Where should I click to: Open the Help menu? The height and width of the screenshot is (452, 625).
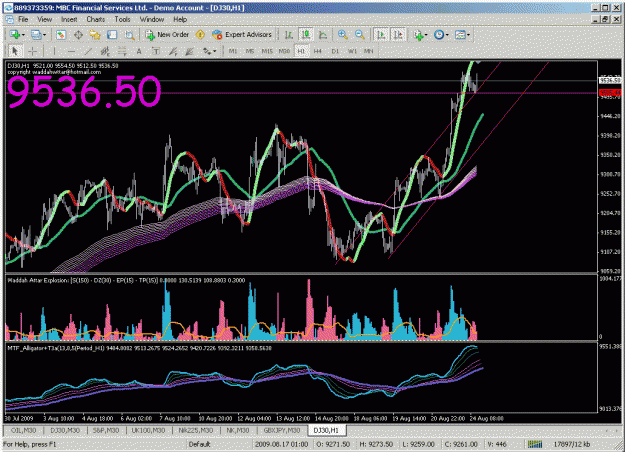tap(180, 19)
